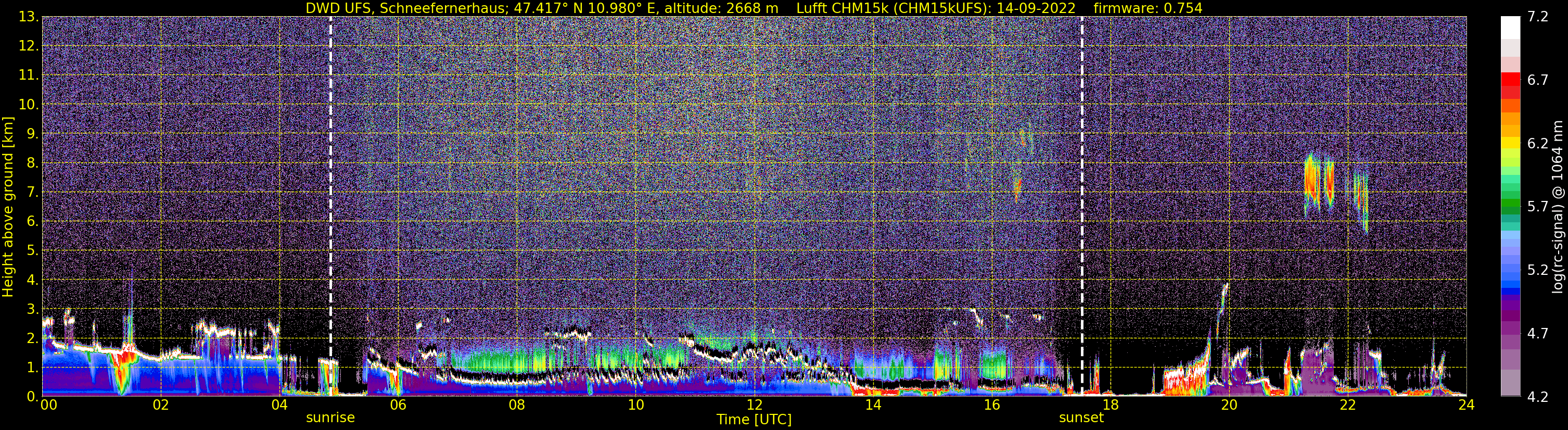
Task: Click the 'Time [UTC]' axis label
Action: coord(754,419)
